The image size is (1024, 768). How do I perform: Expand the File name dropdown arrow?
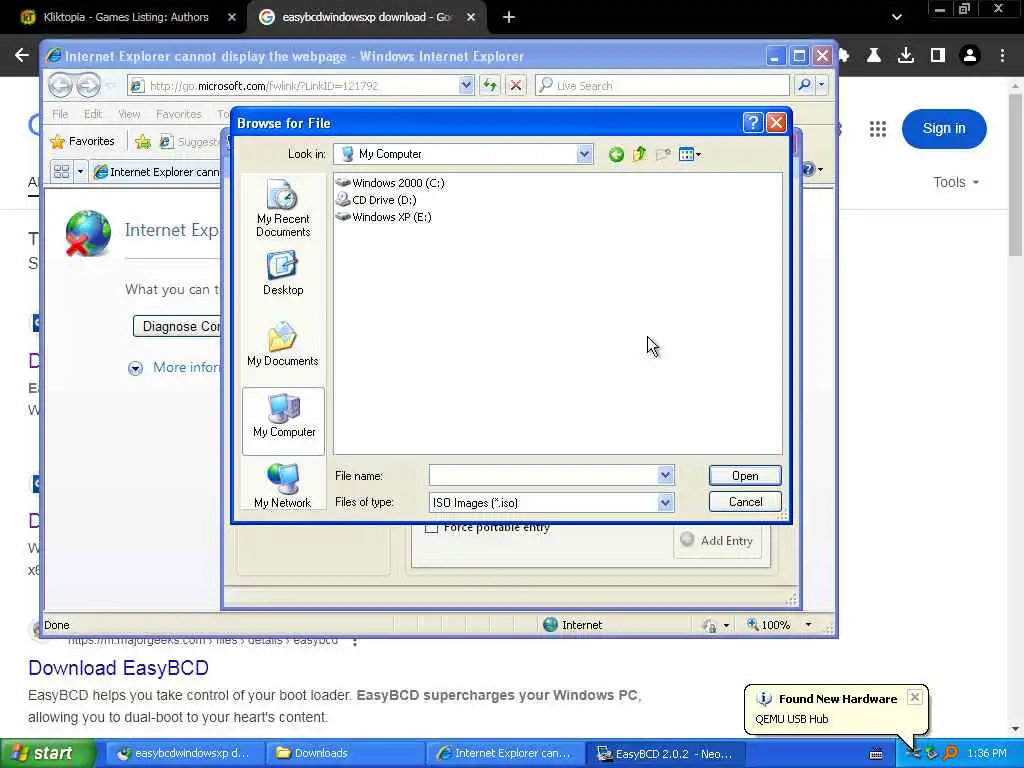665,475
